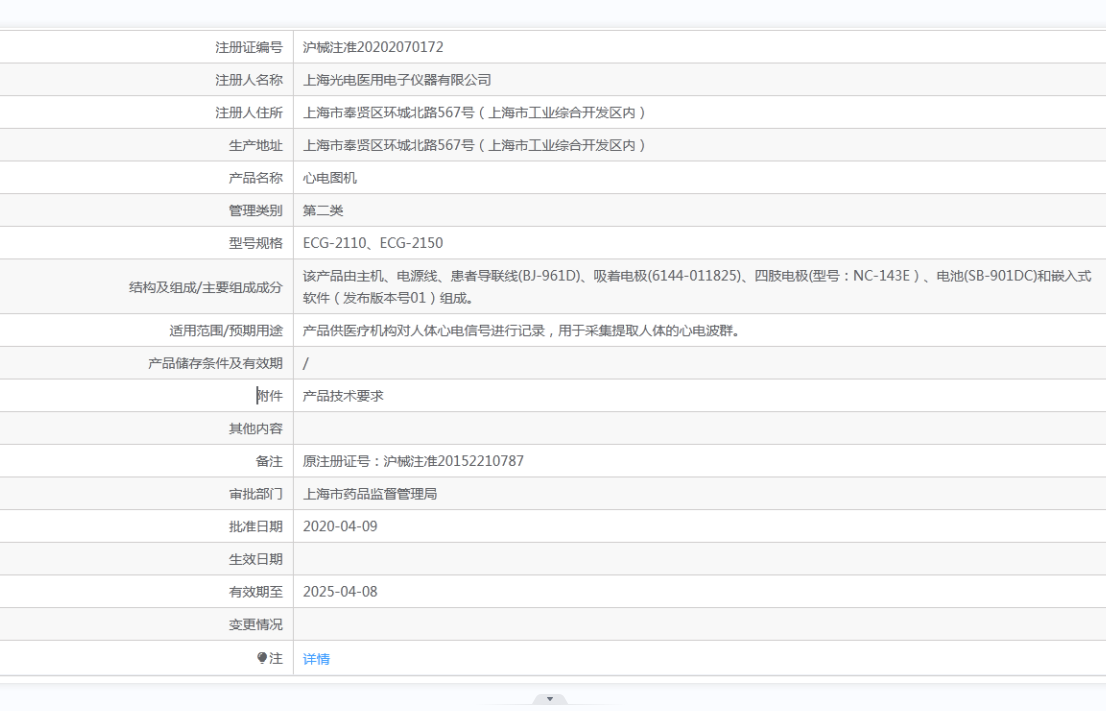Click the 型号规格 label
Viewport: 1106px width, 711px height.
[x=255, y=243]
